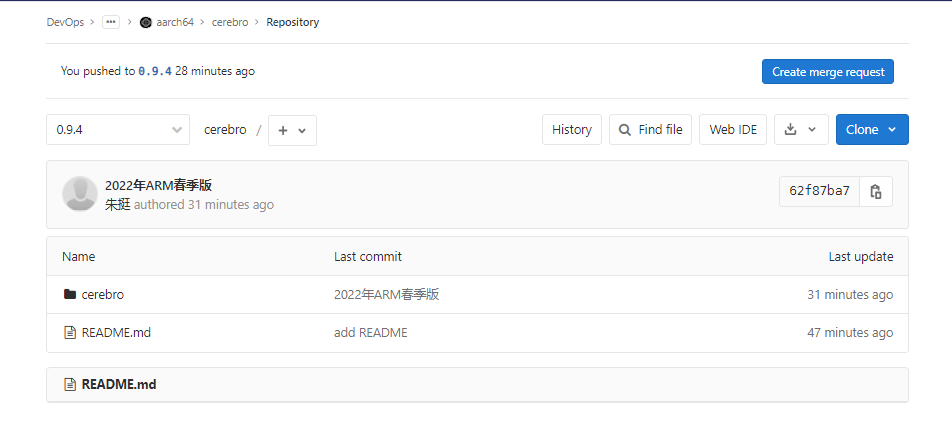
Task: Open the Clone dropdown
Action: (872, 129)
